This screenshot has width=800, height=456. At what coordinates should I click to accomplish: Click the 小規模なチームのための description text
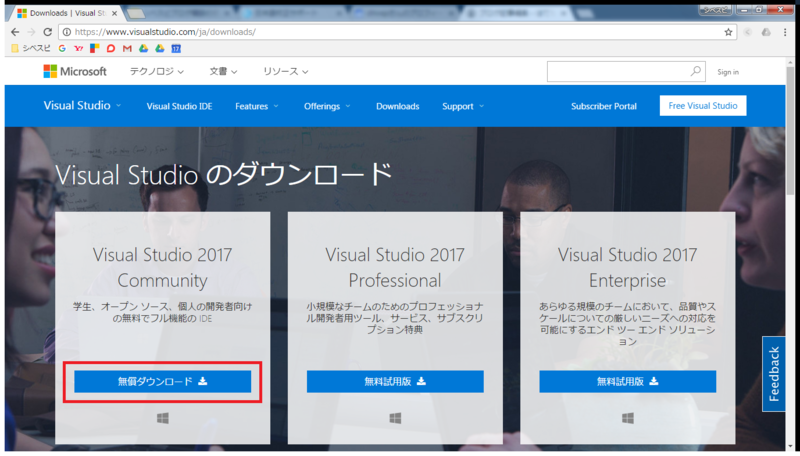[x=395, y=318]
